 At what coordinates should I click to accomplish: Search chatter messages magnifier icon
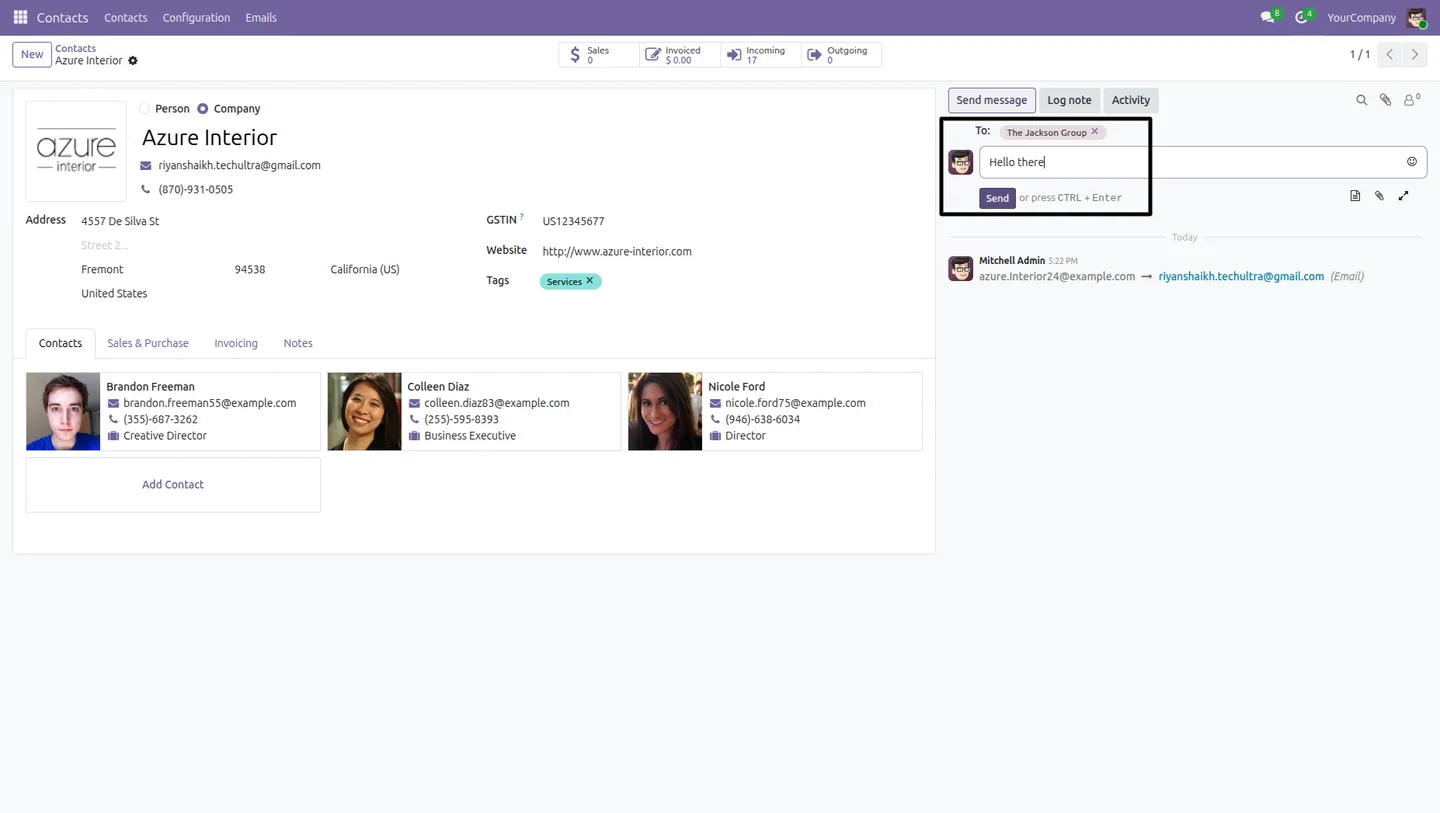1361,100
